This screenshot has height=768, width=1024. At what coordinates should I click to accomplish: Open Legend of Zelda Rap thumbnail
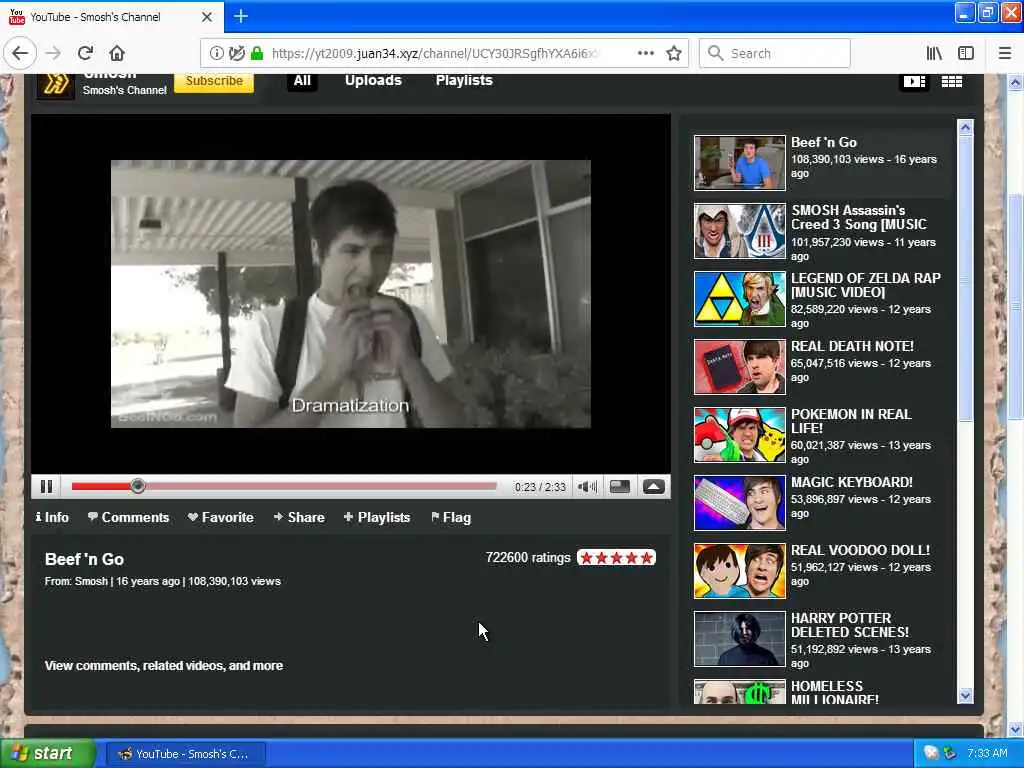coord(739,298)
